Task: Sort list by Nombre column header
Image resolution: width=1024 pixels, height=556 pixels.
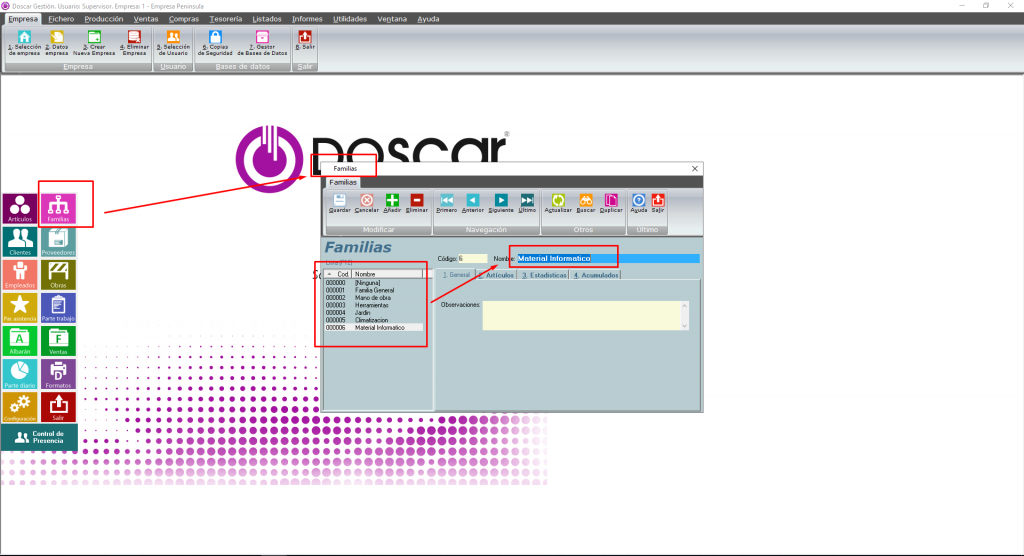Action: [x=387, y=274]
